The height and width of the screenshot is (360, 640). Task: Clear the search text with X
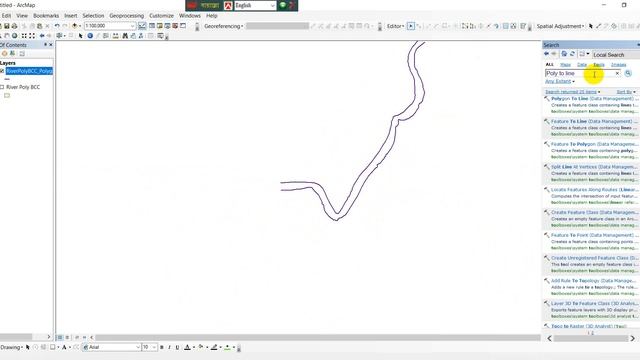[x=617, y=73]
